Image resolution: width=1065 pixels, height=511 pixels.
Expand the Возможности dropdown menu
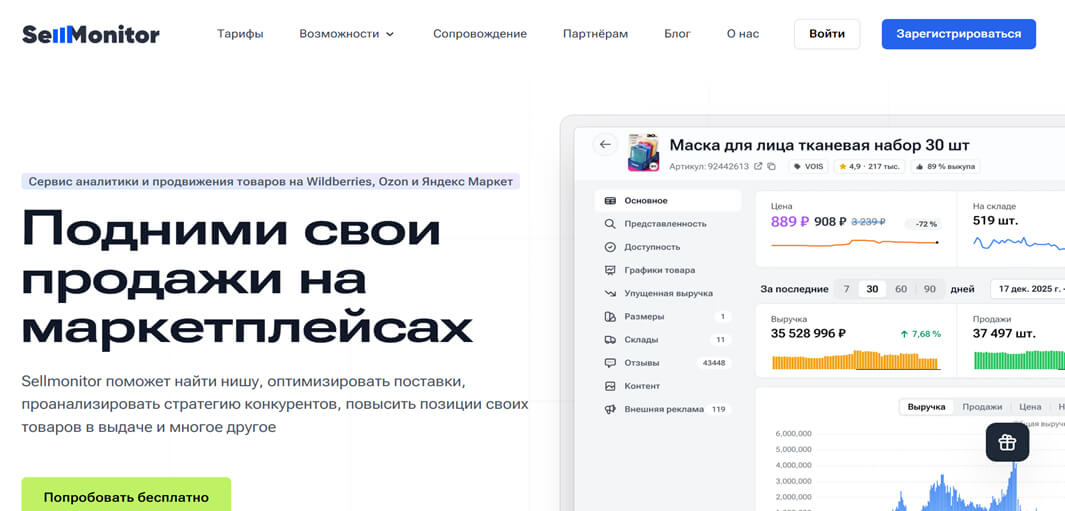346,34
